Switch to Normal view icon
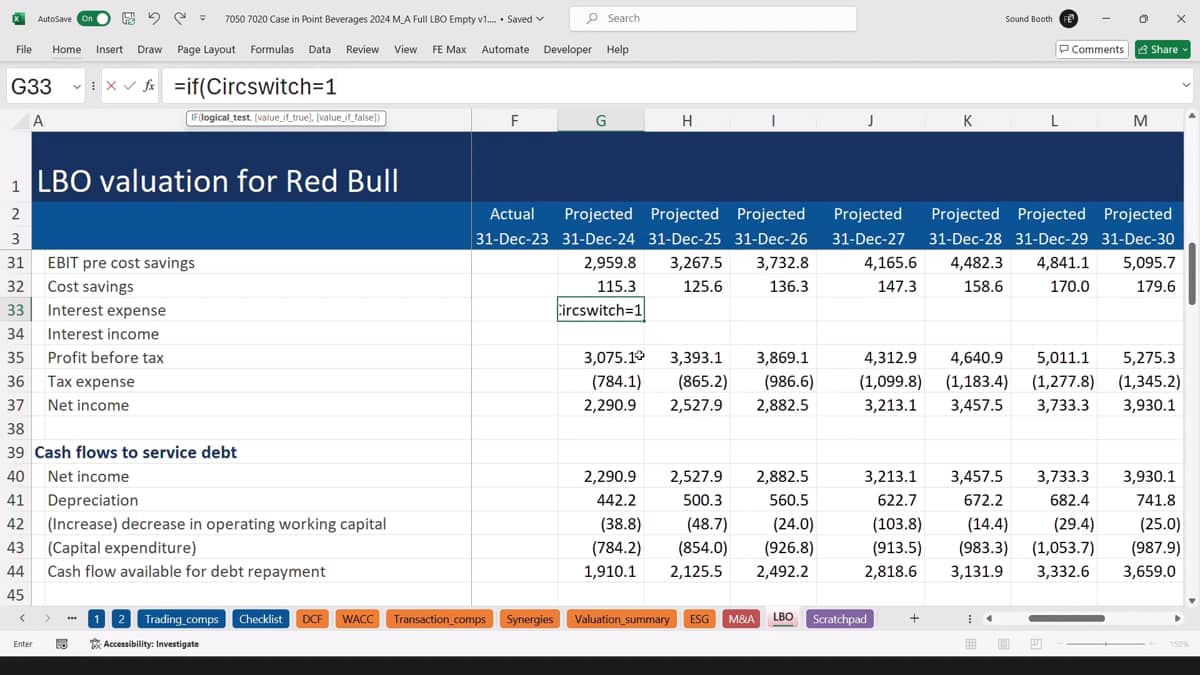1200x675 pixels. (x=970, y=644)
